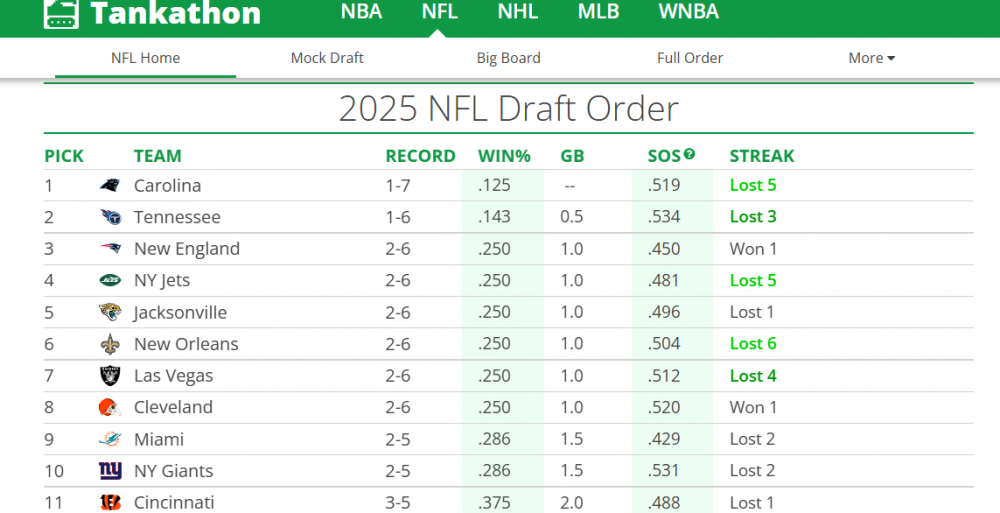Select the Full Order tab
This screenshot has width=1000, height=513.
690,58
